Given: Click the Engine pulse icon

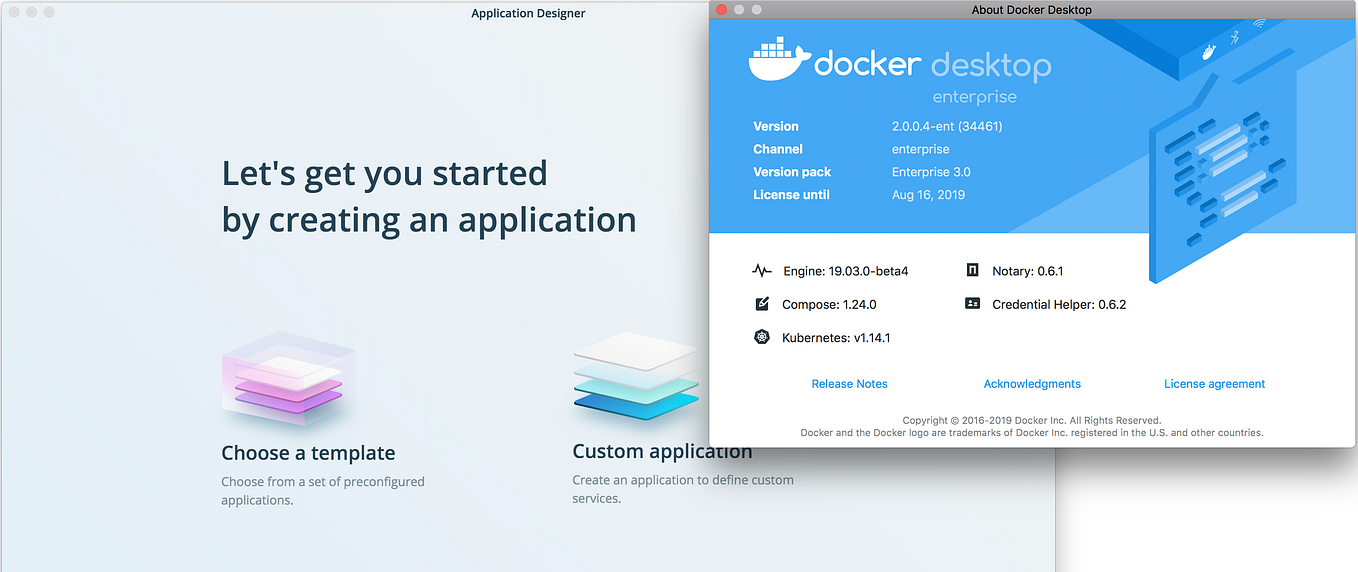Looking at the screenshot, I should tap(762, 271).
